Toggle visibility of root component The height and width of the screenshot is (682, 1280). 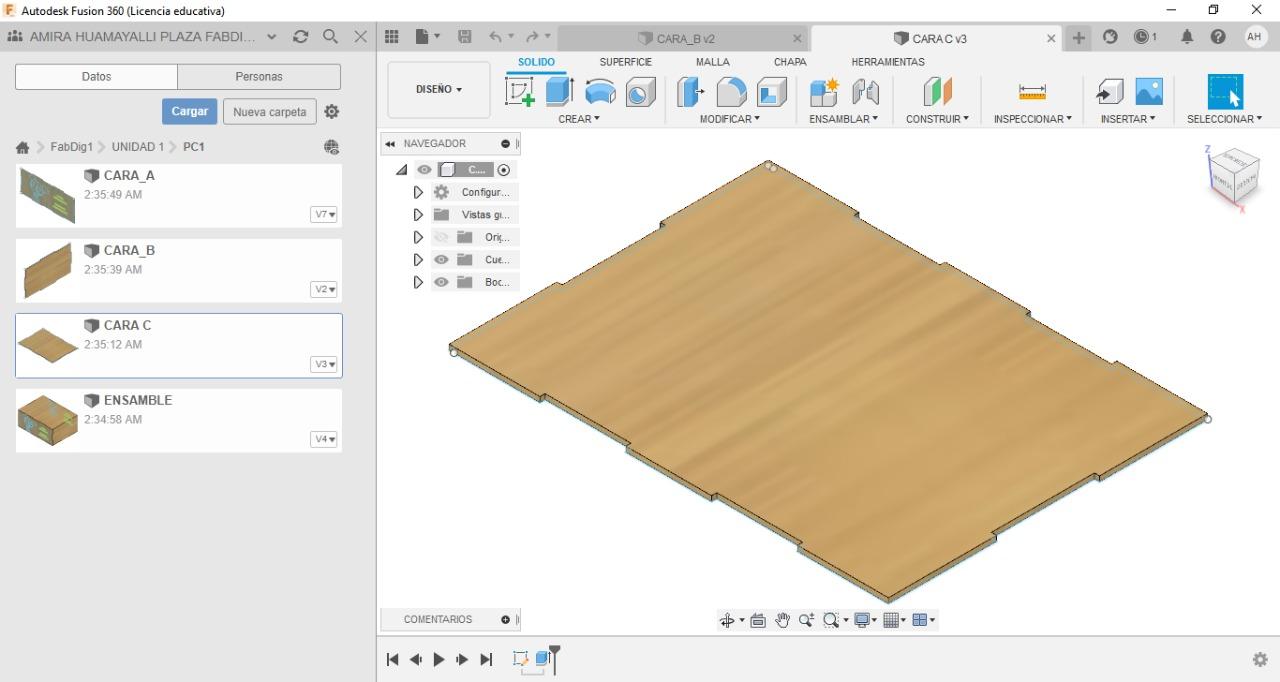(x=425, y=170)
